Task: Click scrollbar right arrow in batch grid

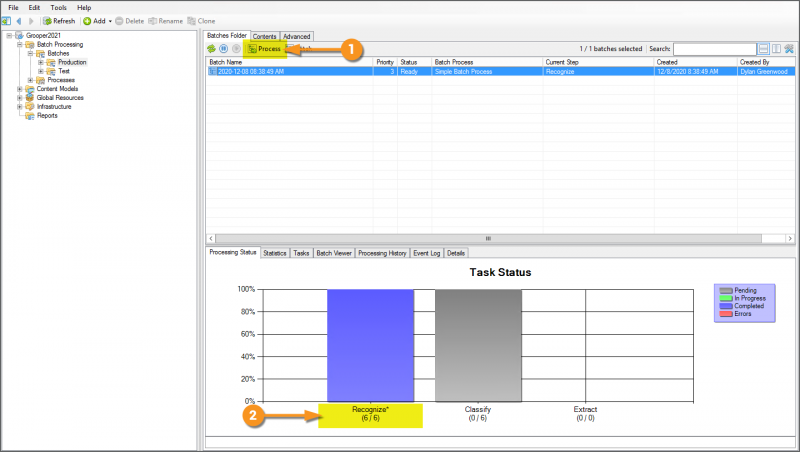Action: [790, 238]
